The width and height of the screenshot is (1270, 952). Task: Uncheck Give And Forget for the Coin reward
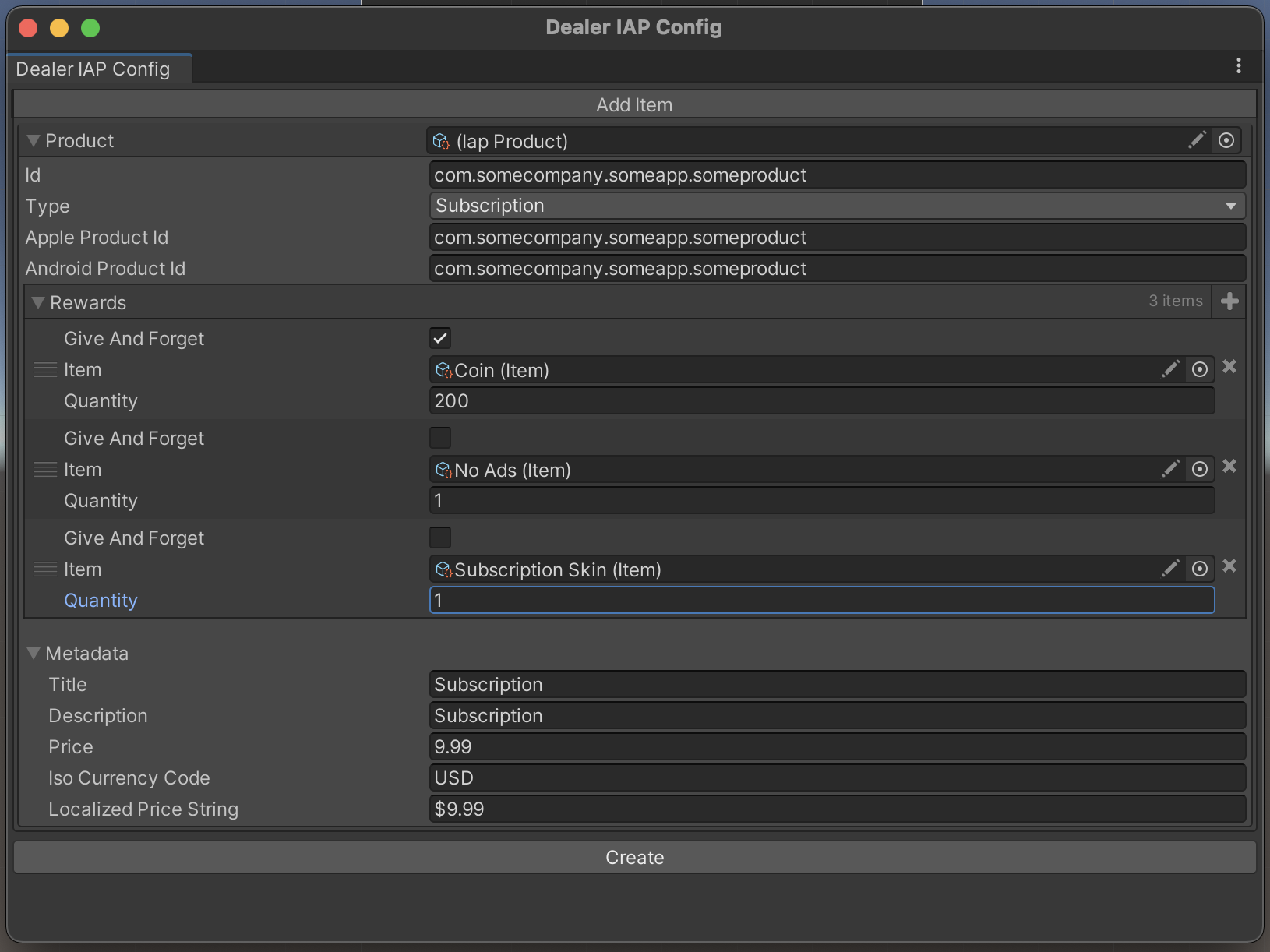(x=440, y=338)
